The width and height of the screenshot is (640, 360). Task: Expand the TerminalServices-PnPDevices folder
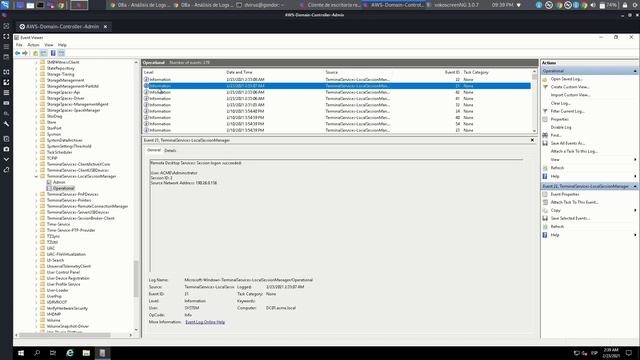36,194
